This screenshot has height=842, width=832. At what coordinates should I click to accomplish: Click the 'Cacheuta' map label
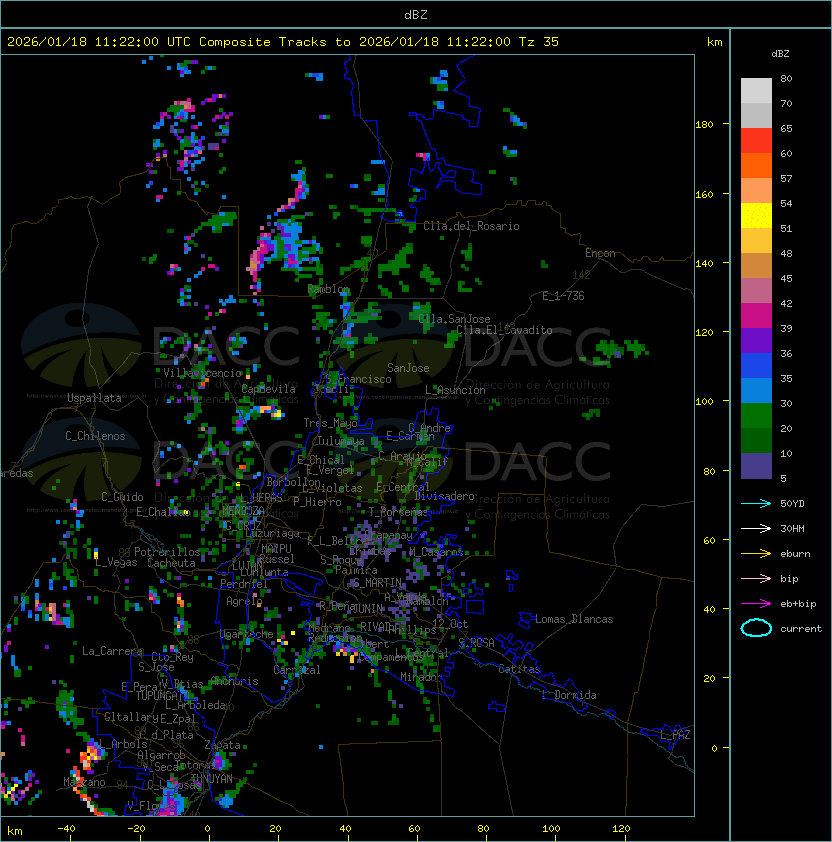pyautogui.click(x=171, y=563)
